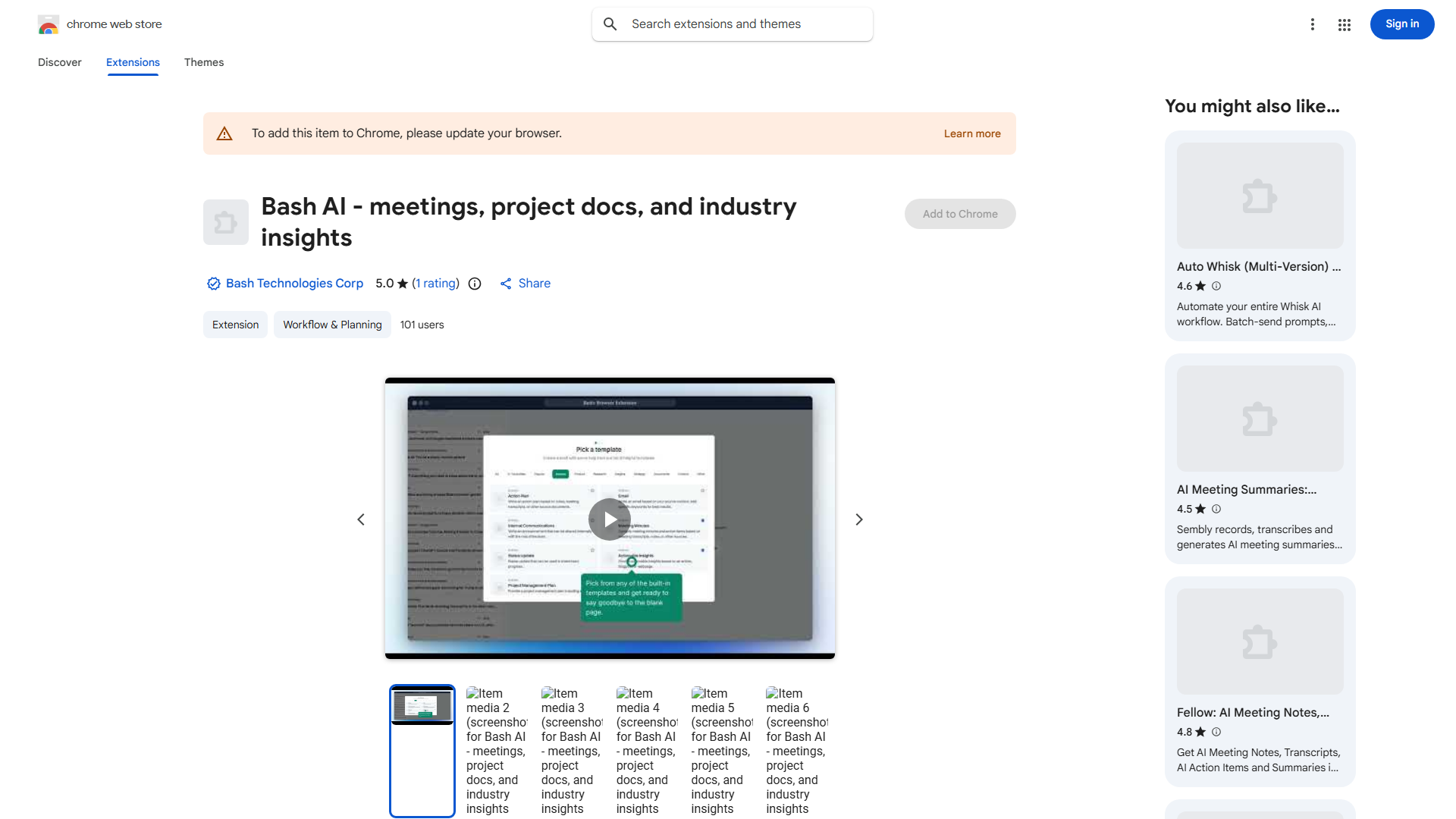
Task: Click the Bash AI extension placeholder icon
Action: coord(225,222)
